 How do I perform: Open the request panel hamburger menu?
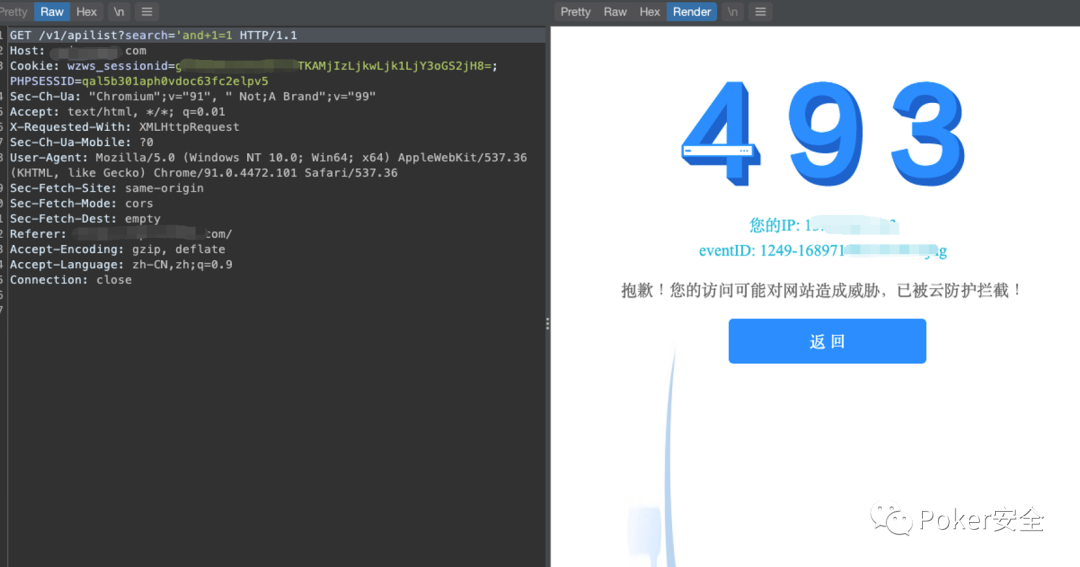pos(147,12)
